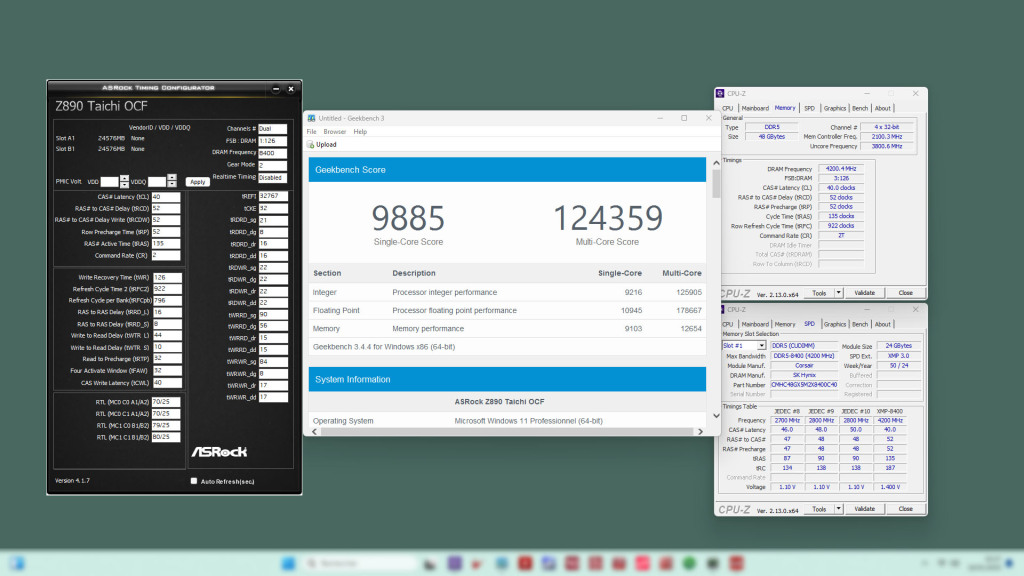This screenshot has width=1024, height=576.
Task: Select Graphics tab in upper CPU-Z window
Action: click(835, 108)
